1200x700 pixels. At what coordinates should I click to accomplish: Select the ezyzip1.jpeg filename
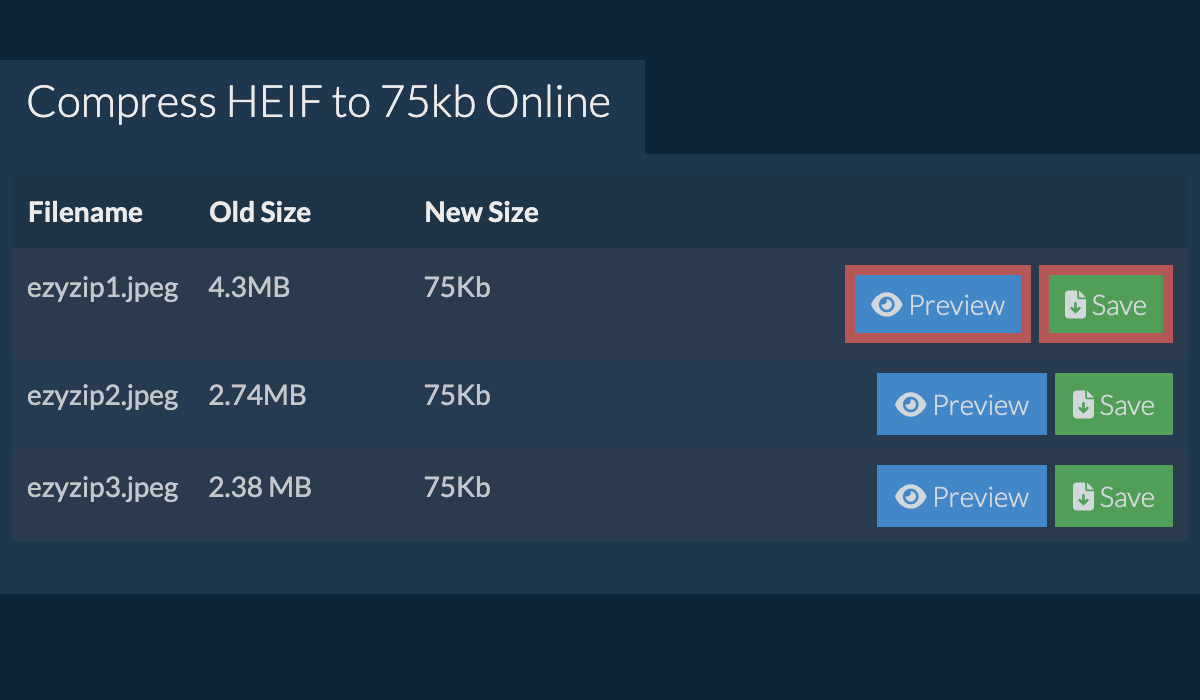pyautogui.click(x=103, y=289)
